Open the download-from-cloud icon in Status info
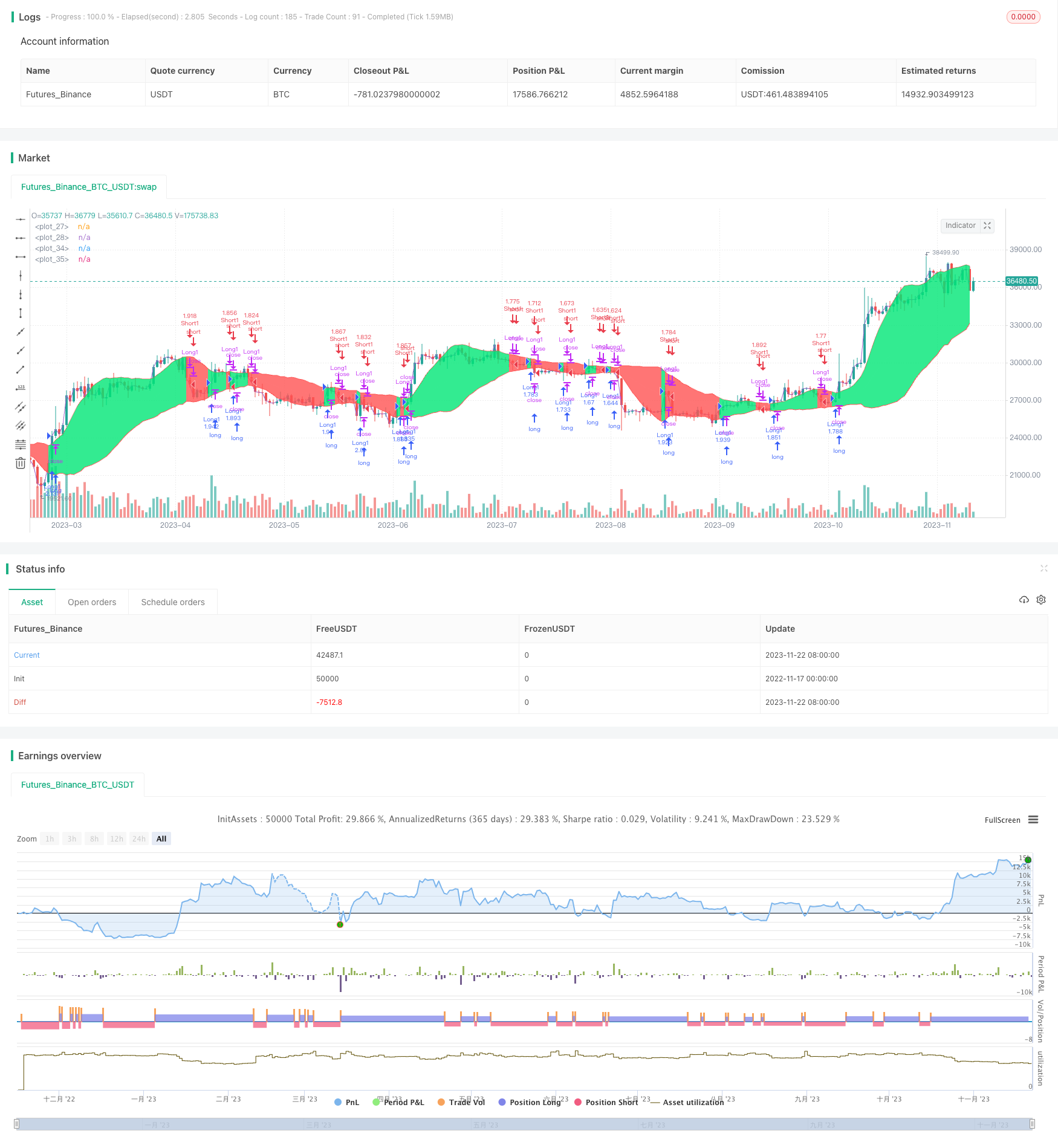Viewport: 1058px width, 1148px height. [x=1024, y=600]
